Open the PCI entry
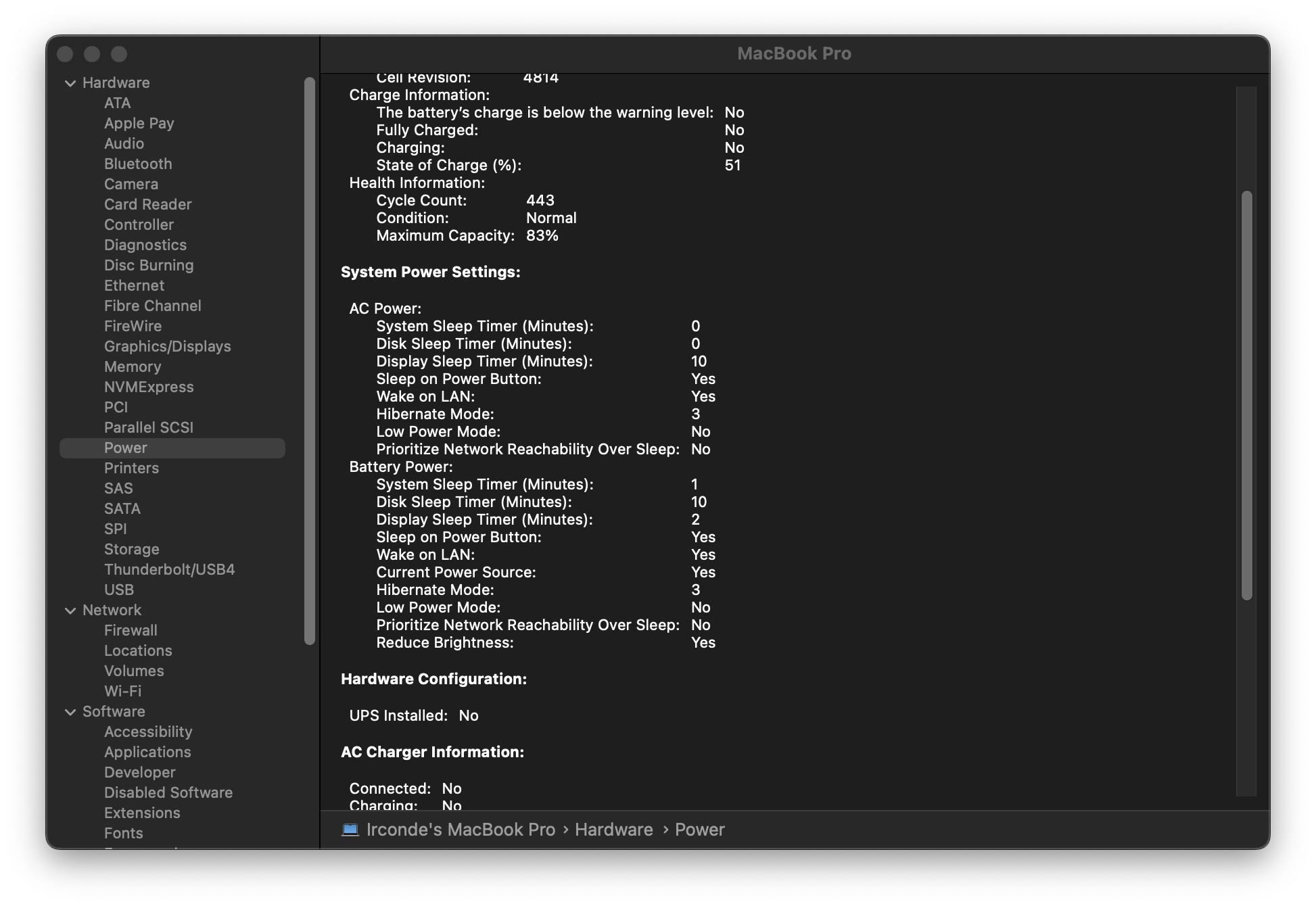The height and width of the screenshot is (906, 1316). click(116, 407)
